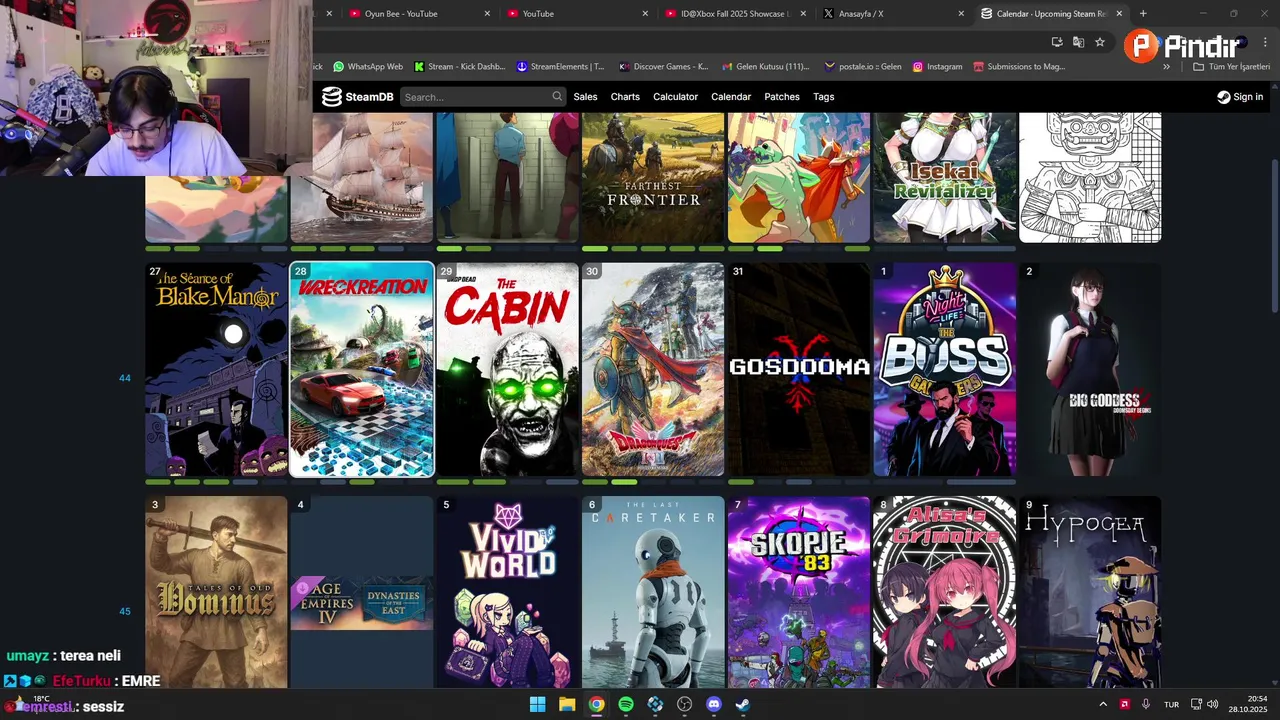Open Steam from the taskbar
This screenshot has width=1280, height=720.
pyautogui.click(x=743, y=704)
